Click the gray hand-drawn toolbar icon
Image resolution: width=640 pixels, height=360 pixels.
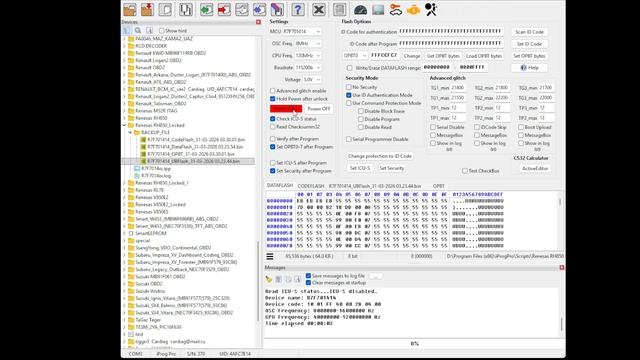(x=242, y=9)
